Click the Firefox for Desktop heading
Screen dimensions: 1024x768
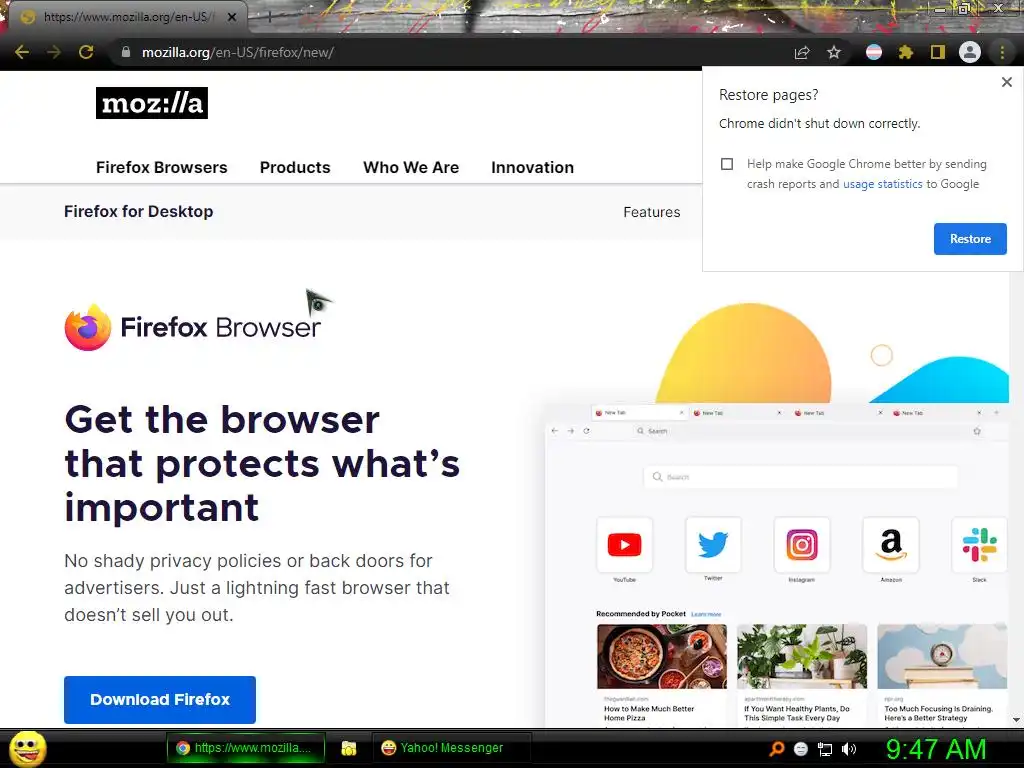[138, 212]
